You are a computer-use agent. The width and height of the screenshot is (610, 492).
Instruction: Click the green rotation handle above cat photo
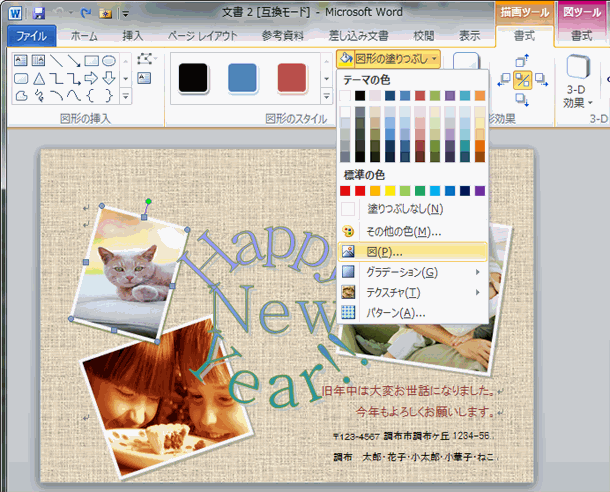(x=148, y=201)
